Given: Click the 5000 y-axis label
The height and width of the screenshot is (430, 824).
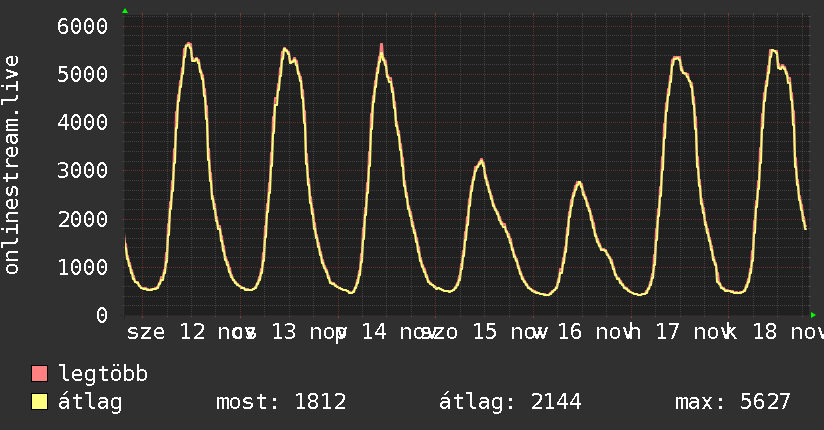Looking at the screenshot, I should click(x=83, y=74).
